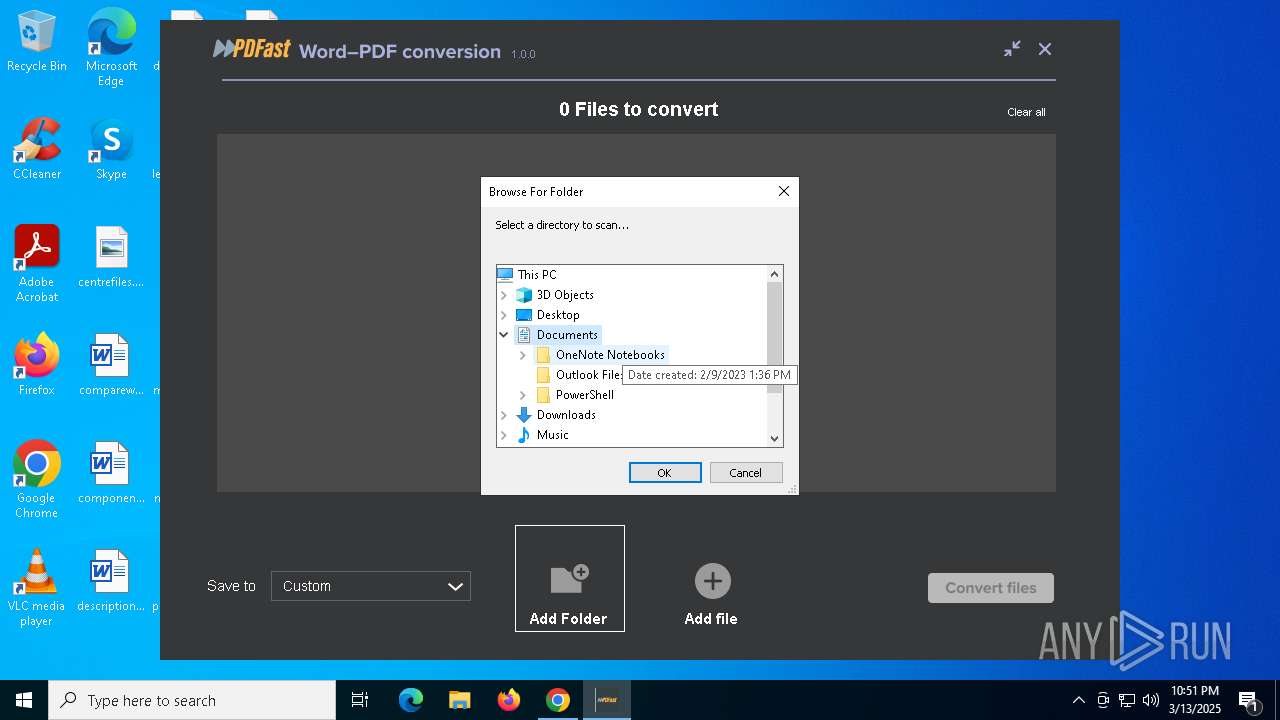Click folder tree scrollbar up arrow
The image size is (1280, 720).
coord(774,274)
